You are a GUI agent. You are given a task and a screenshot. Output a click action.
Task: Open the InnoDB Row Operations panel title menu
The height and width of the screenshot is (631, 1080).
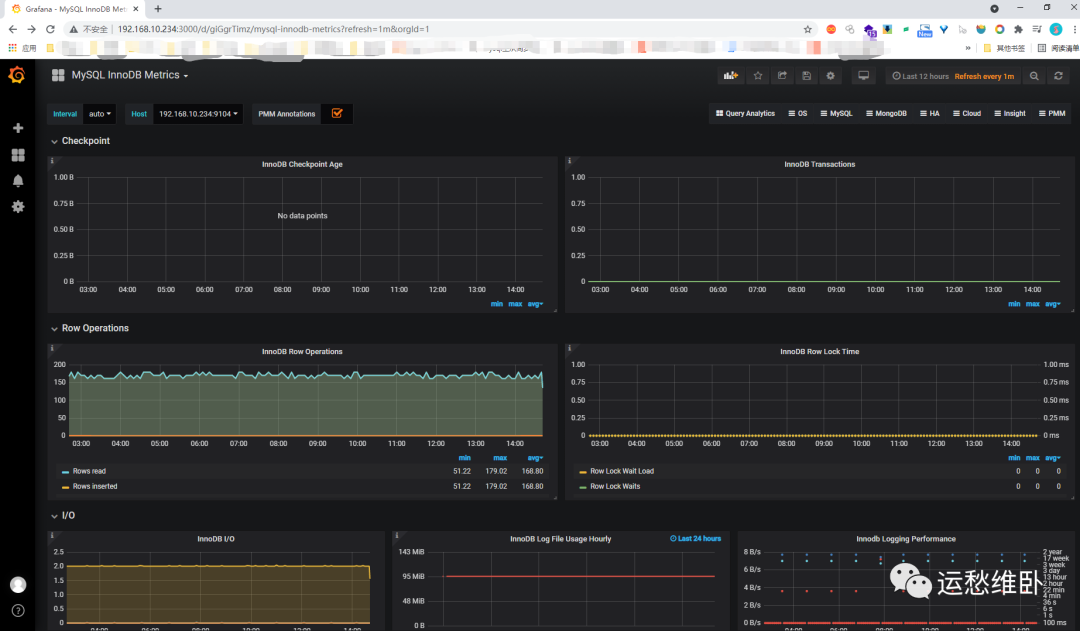tap(302, 351)
